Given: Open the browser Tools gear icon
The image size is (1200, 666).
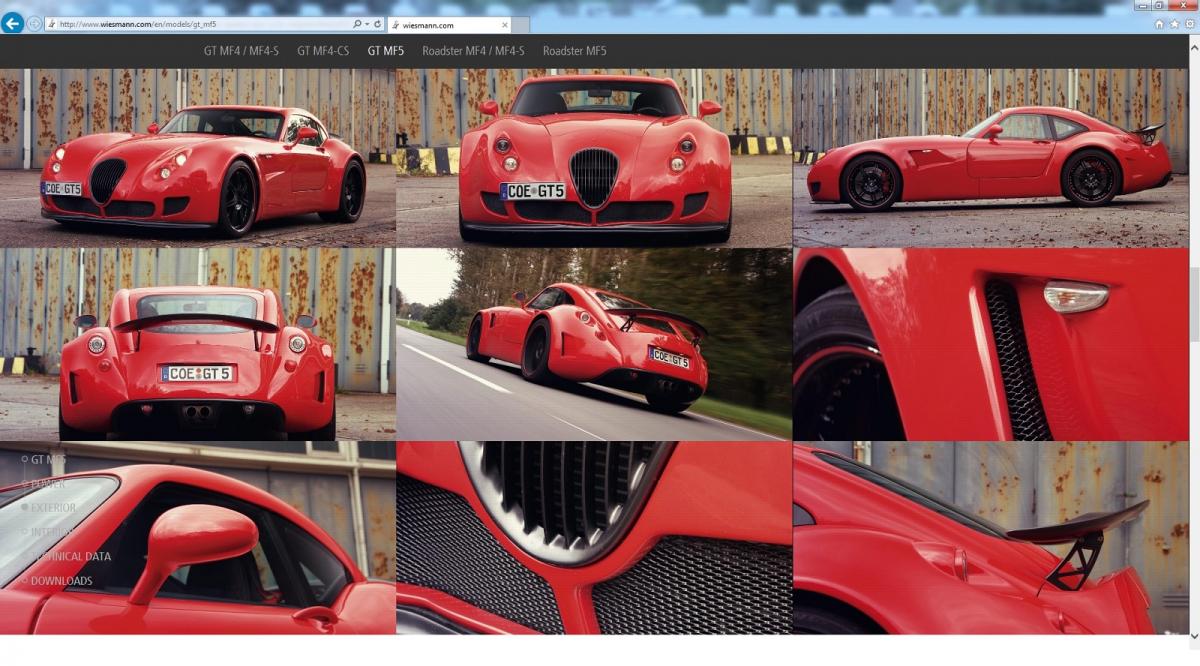Looking at the screenshot, I should tap(1189, 24).
